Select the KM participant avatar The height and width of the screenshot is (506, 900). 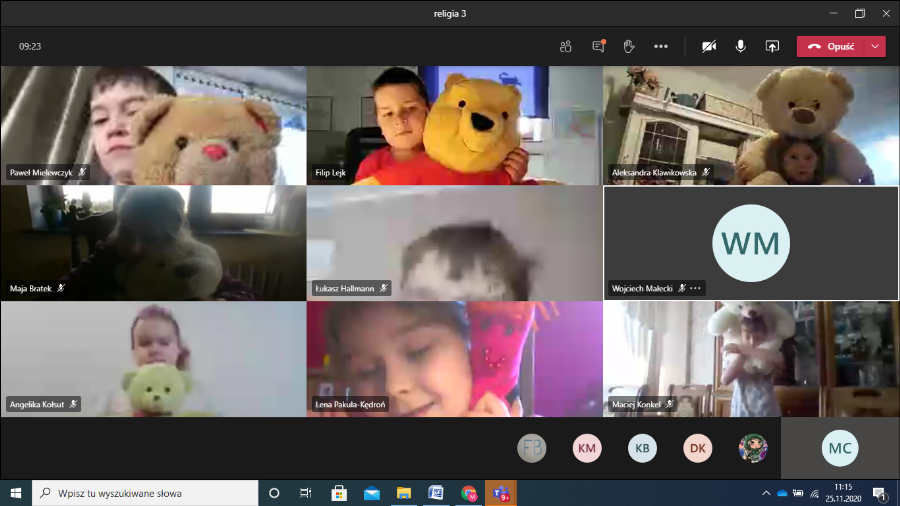click(587, 448)
